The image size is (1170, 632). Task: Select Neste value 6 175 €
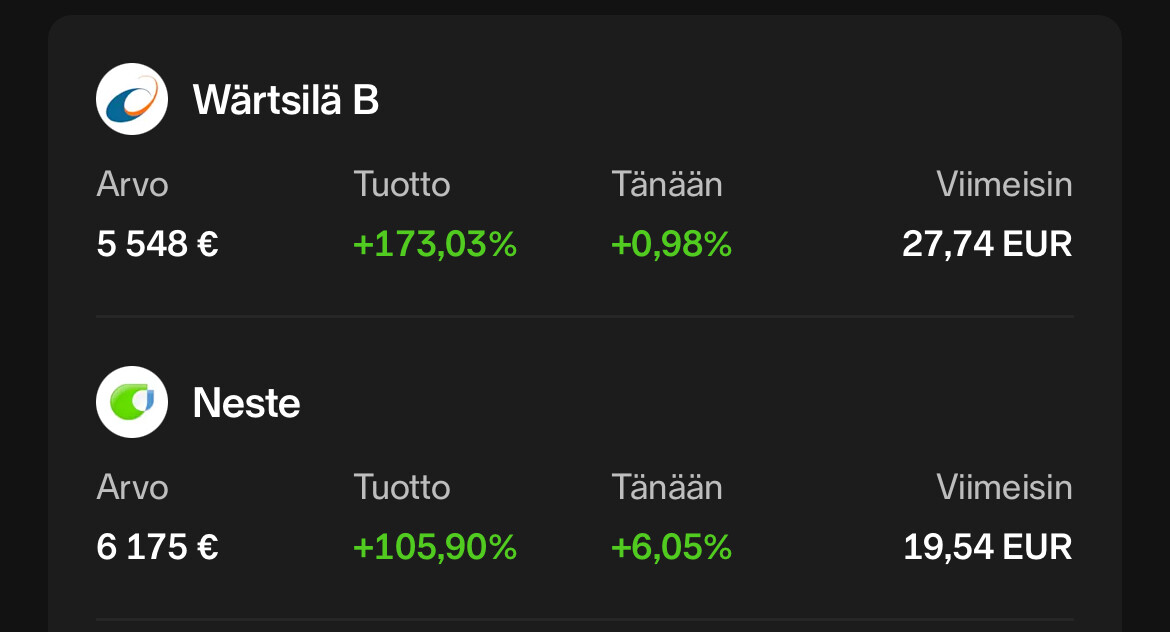tap(158, 547)
